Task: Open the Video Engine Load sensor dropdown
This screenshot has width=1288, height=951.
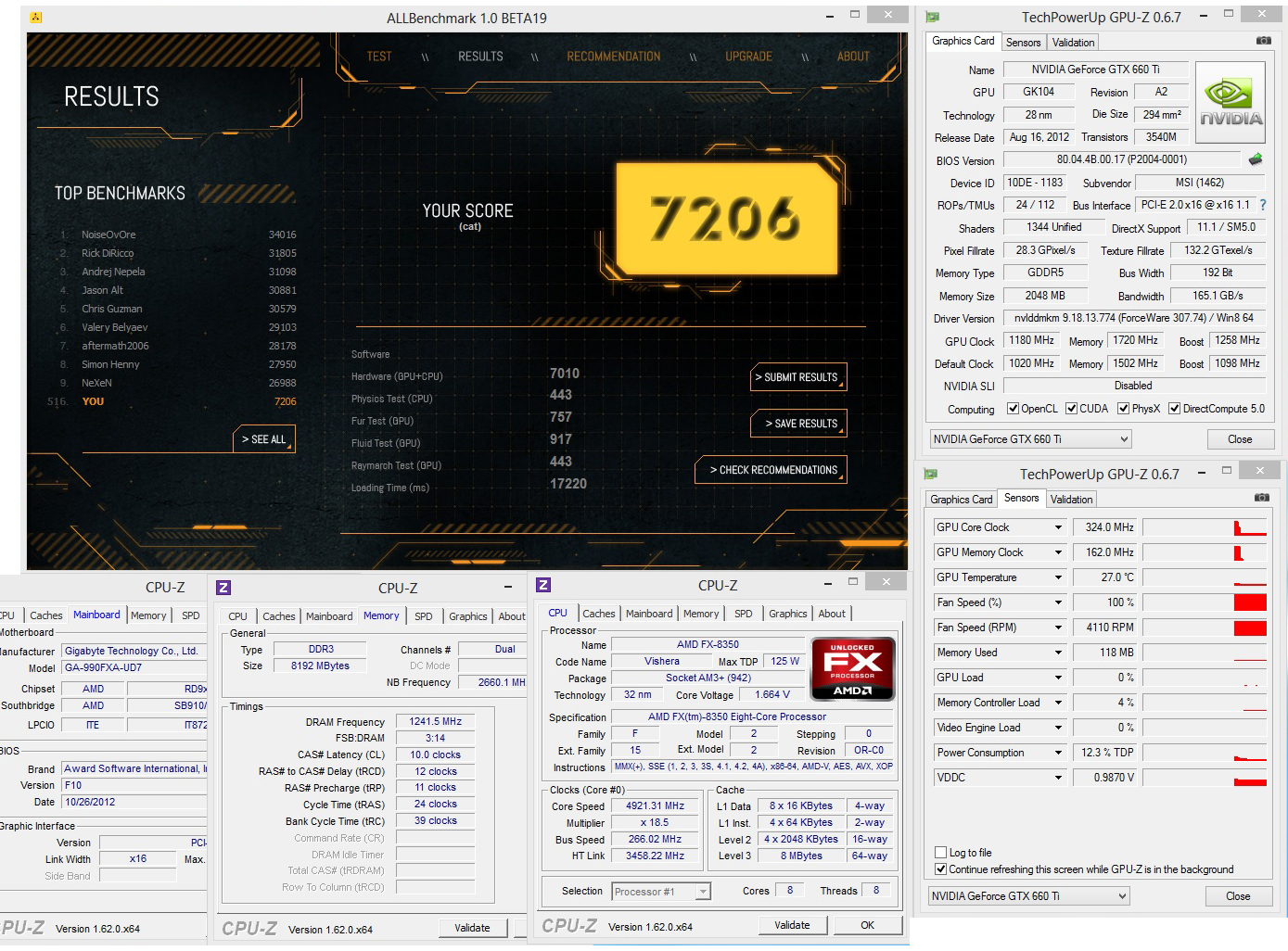Action: coord(1058,728)
